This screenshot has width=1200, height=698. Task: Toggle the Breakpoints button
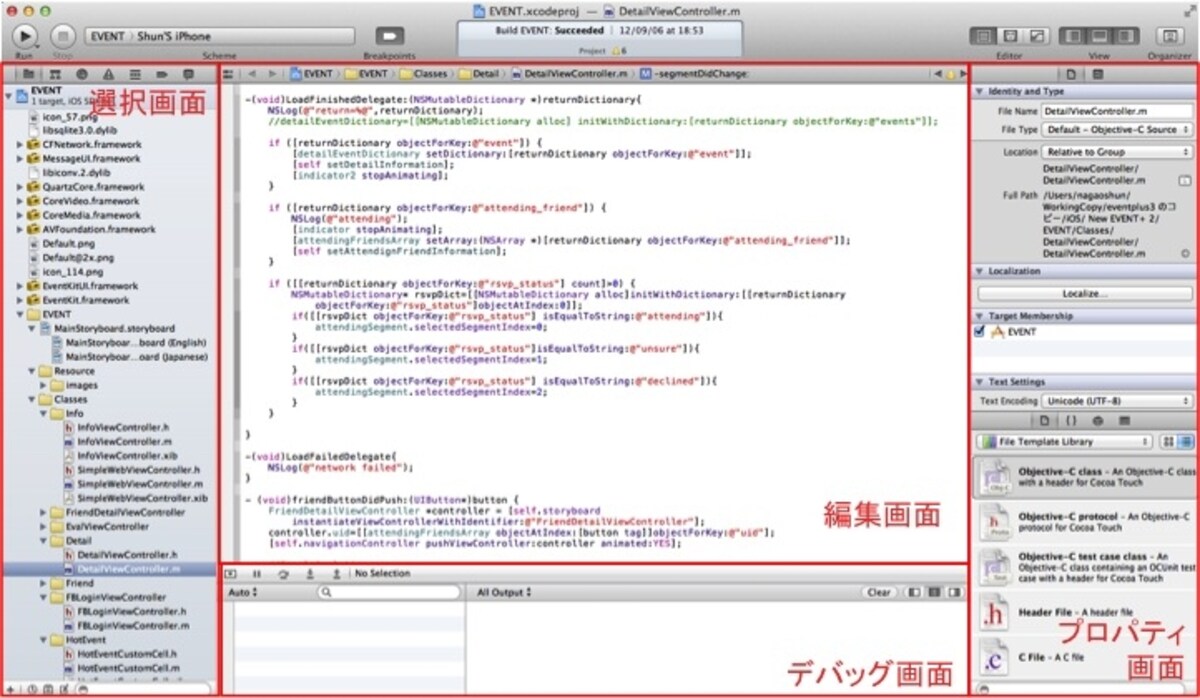pyautogui.click(x=389, y=35)
